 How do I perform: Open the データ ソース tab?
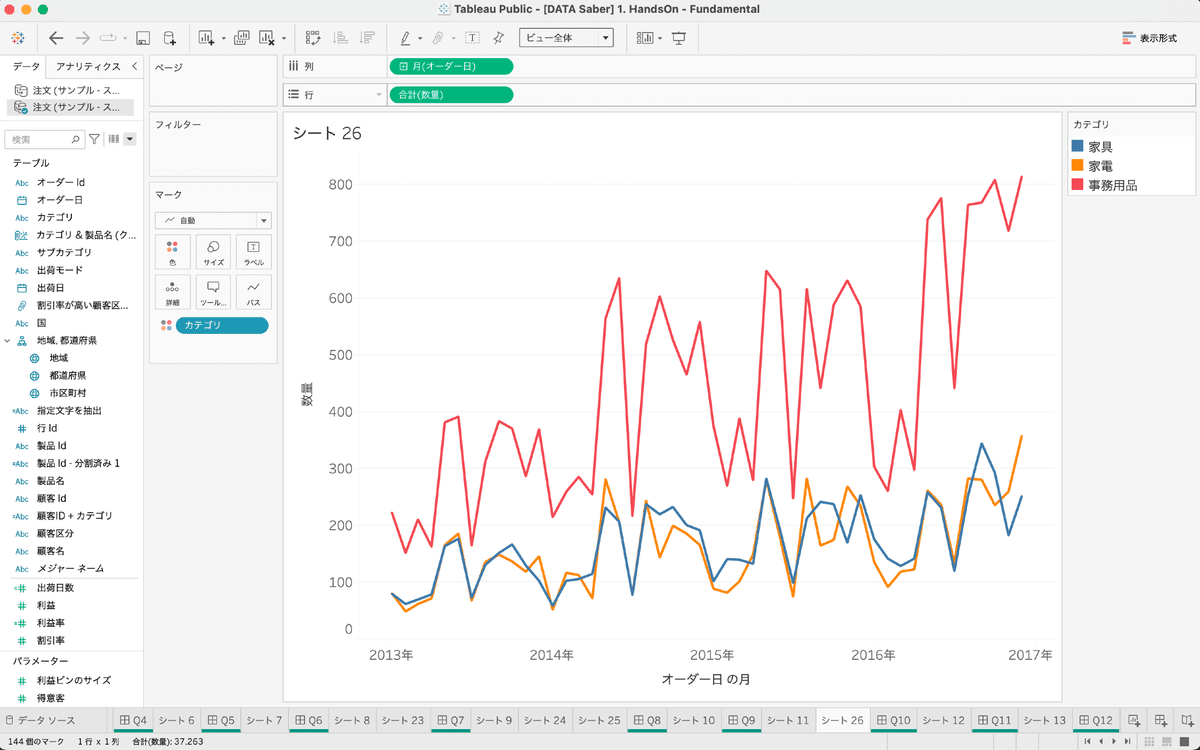[x=40, y=720]
